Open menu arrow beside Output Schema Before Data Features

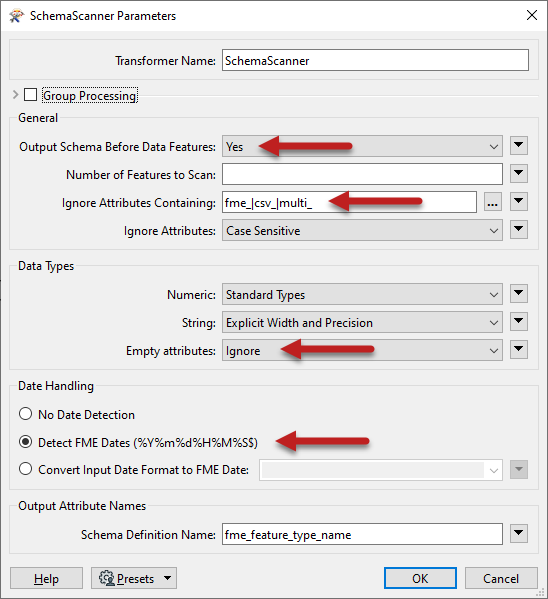click(x=519, y=146)
